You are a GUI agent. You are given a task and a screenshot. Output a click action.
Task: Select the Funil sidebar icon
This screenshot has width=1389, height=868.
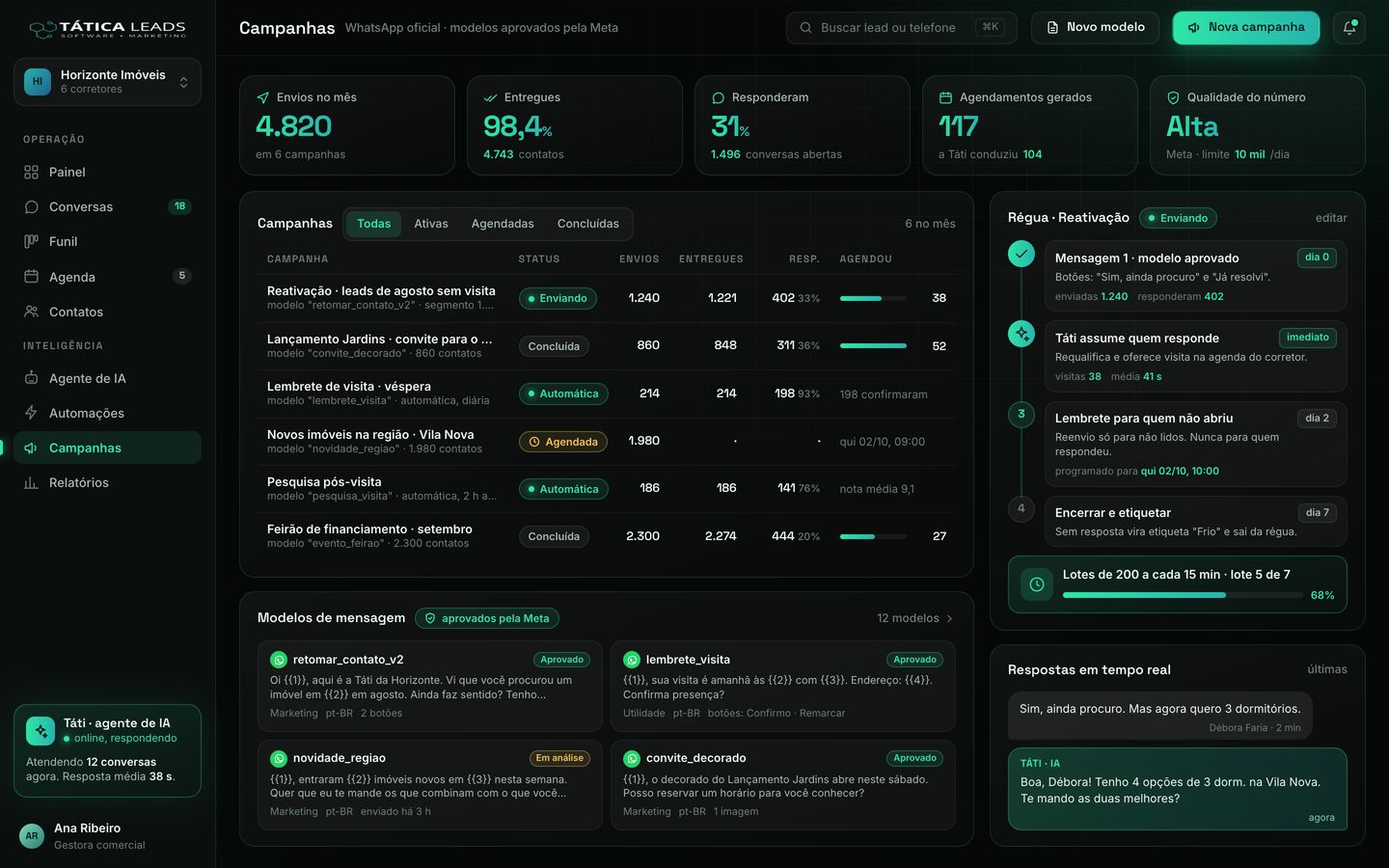pyautogui.click(x=31, y=242)
